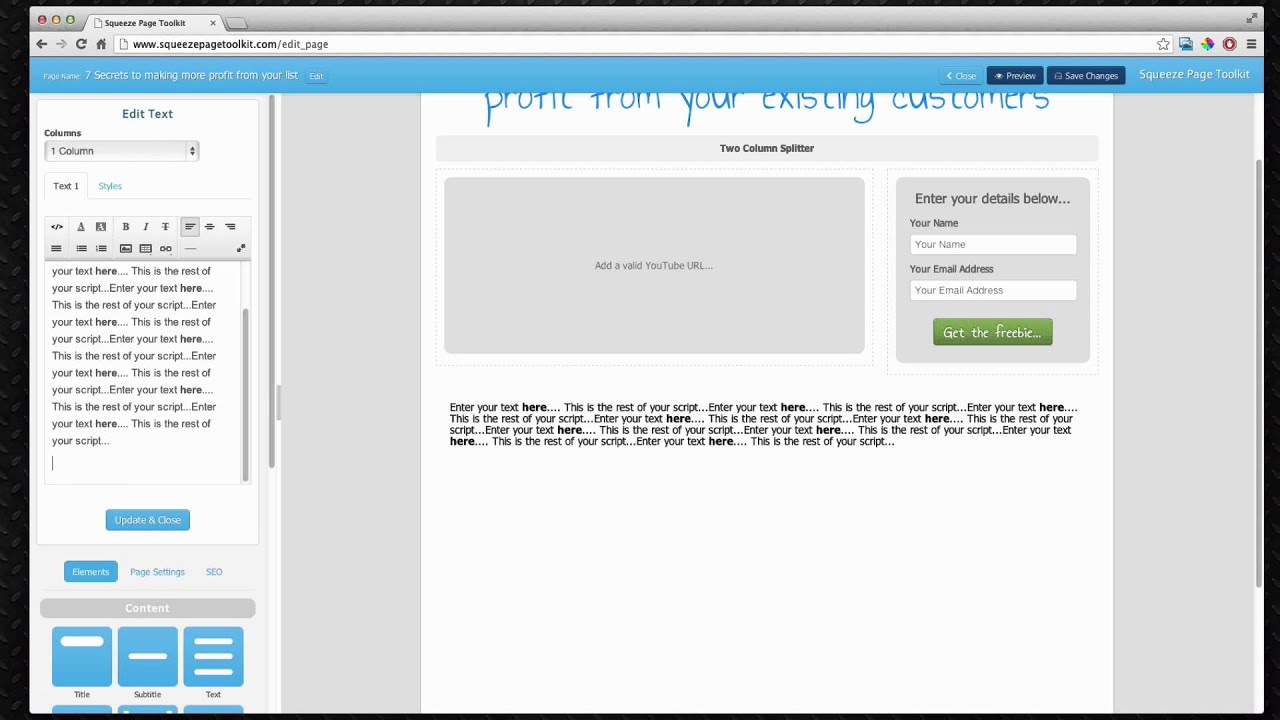Click the Content section header
The height and width of the screenshot is (720, 1280).
[147, 608]
